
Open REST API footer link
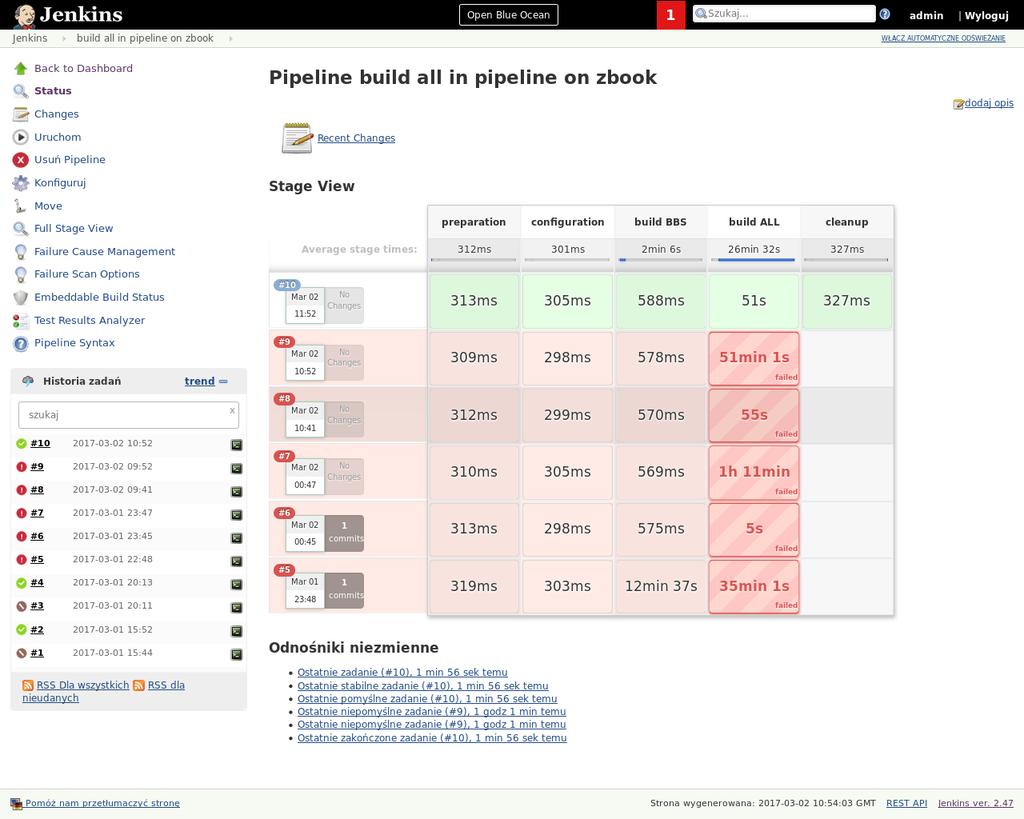906,803
